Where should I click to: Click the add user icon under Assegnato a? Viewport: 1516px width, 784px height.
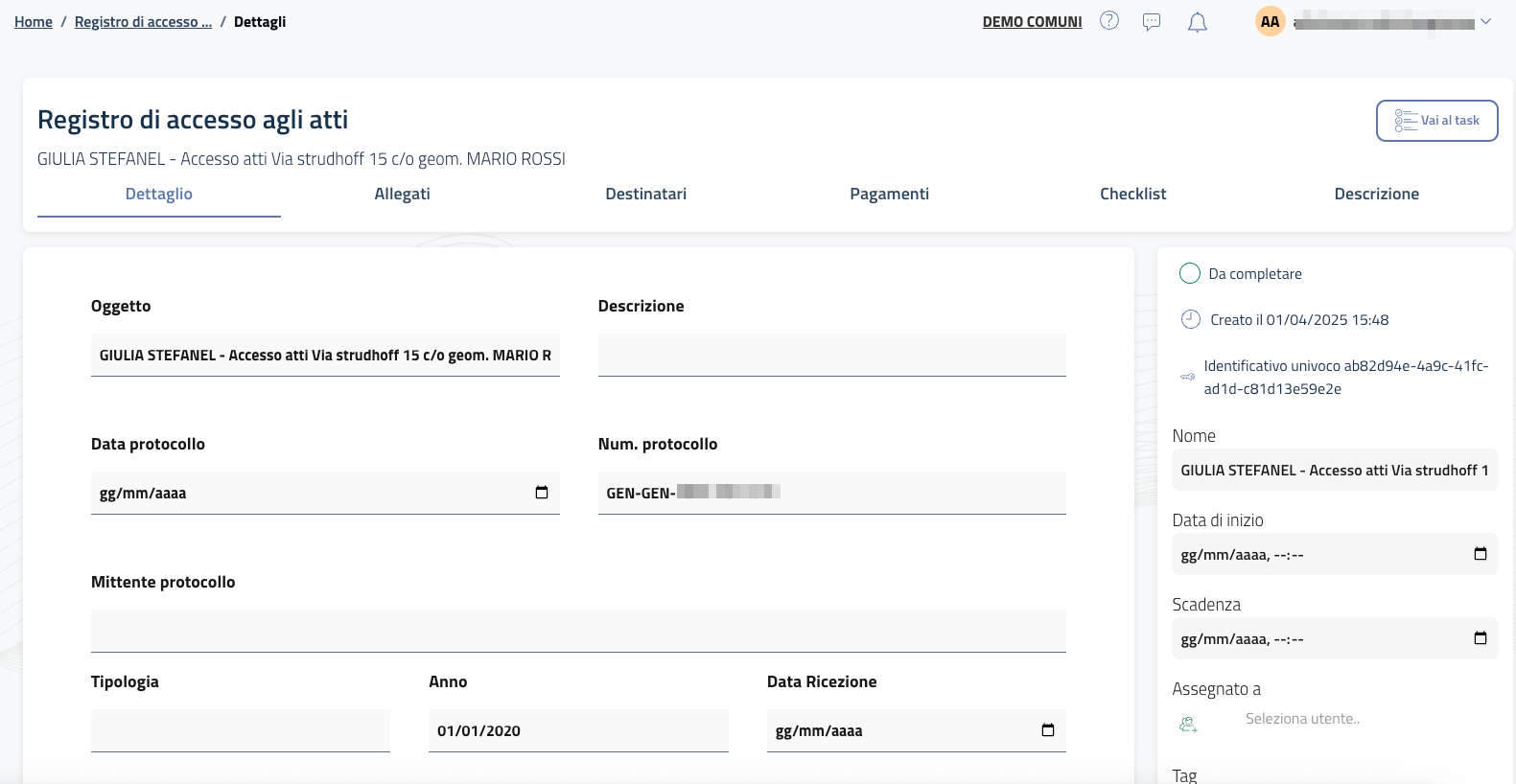coord(1188,725)
